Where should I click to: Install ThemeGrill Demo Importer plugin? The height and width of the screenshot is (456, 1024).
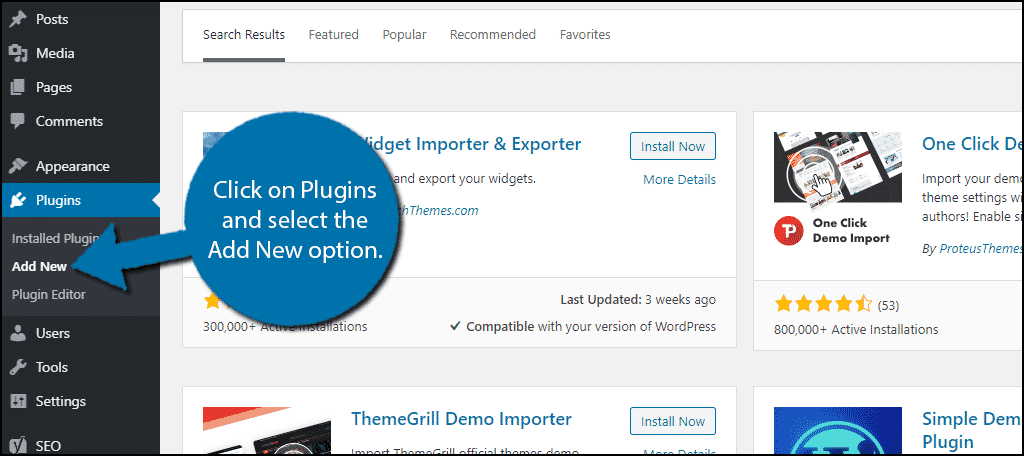pos(673,421)
